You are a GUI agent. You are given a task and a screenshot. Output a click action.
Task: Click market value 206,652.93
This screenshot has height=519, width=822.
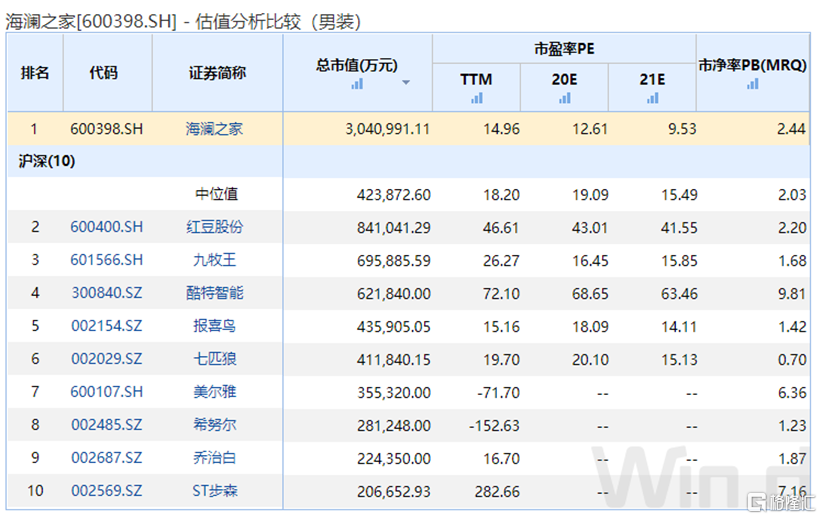point(394,492)
